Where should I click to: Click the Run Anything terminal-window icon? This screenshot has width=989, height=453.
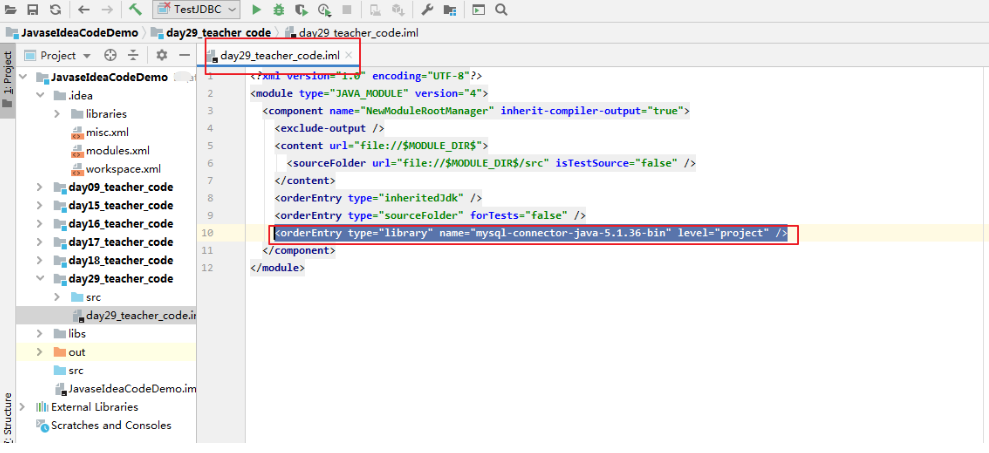(479, 9)
